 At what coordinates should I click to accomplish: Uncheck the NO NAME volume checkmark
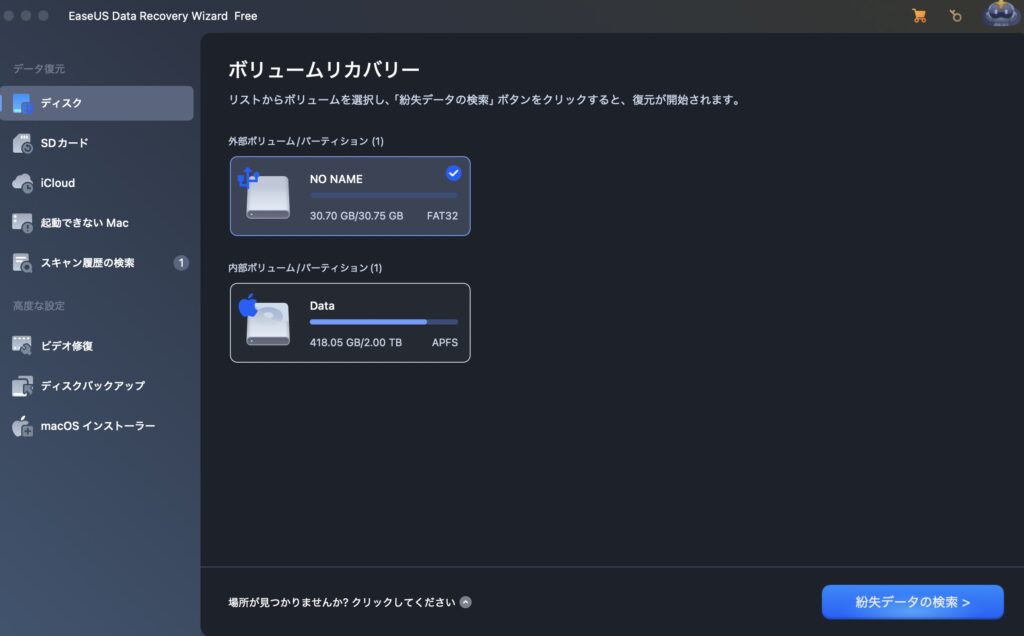coord(453,173)
